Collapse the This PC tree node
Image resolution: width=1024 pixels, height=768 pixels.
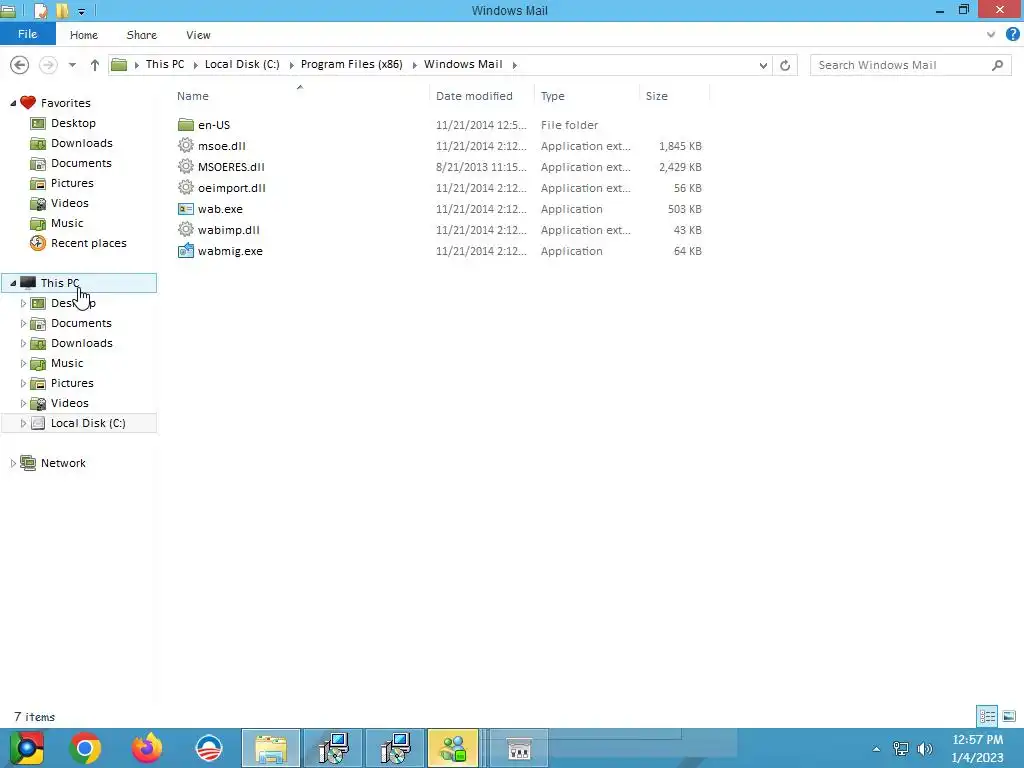13,283
